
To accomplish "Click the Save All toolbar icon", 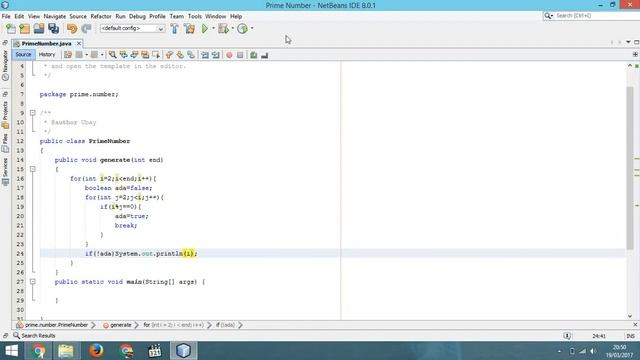I will [x=53, y=29].
